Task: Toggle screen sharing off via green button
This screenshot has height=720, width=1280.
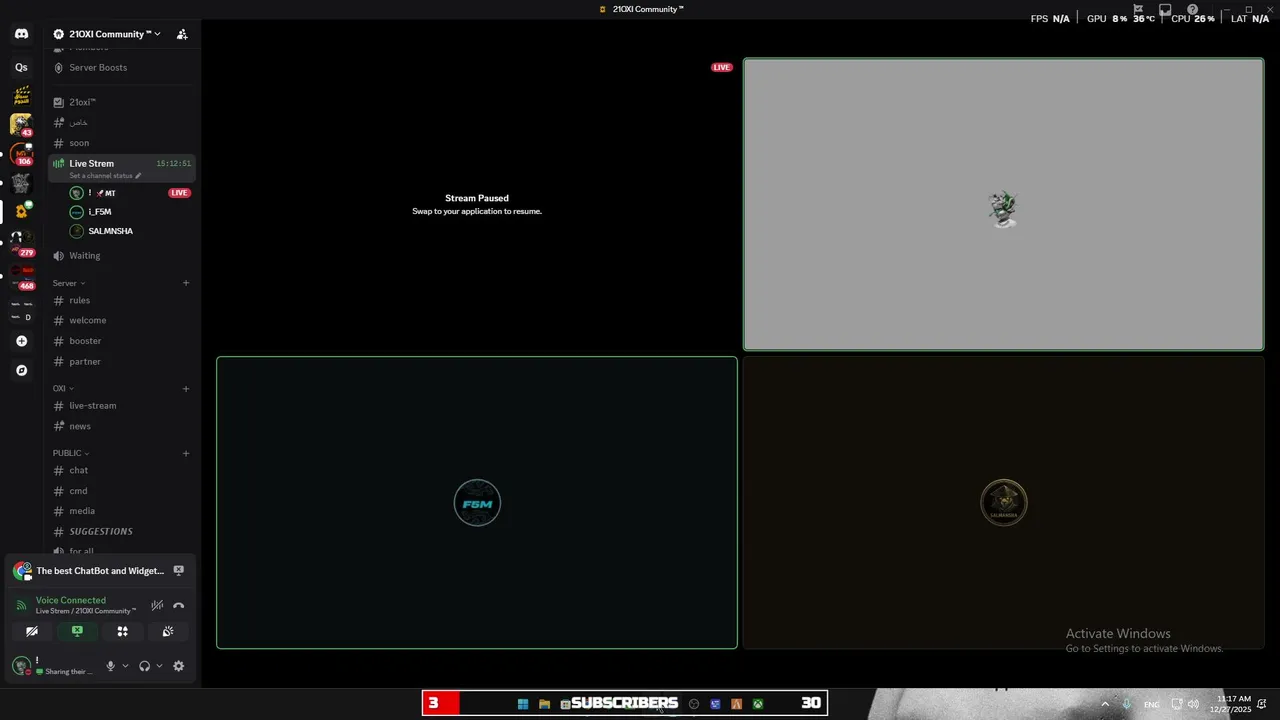Action: click(77, 631)
